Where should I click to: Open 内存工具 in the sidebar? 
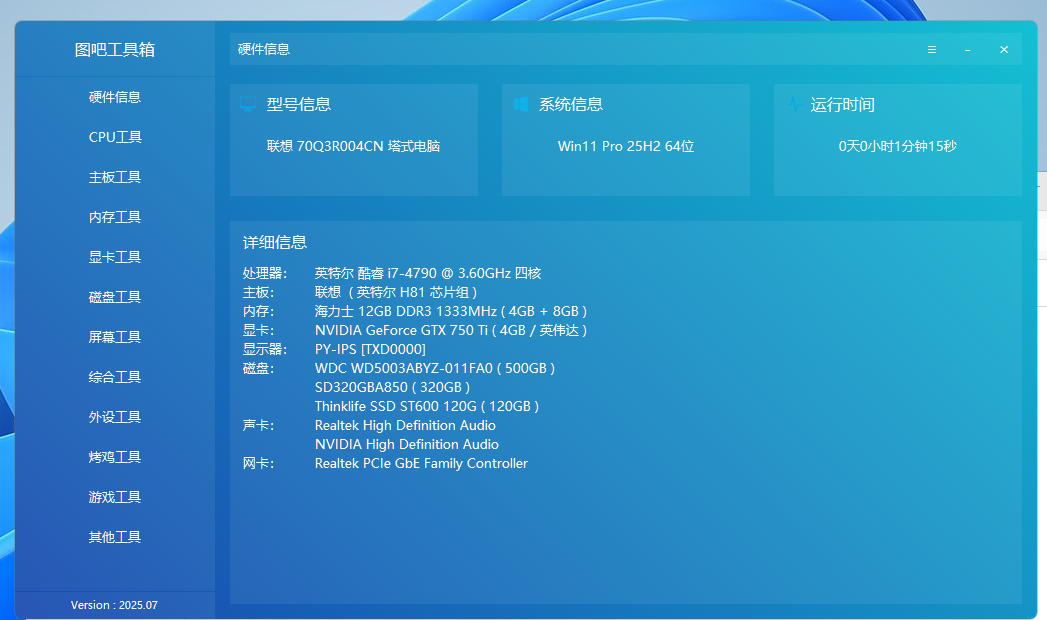(x=115, y=217)
